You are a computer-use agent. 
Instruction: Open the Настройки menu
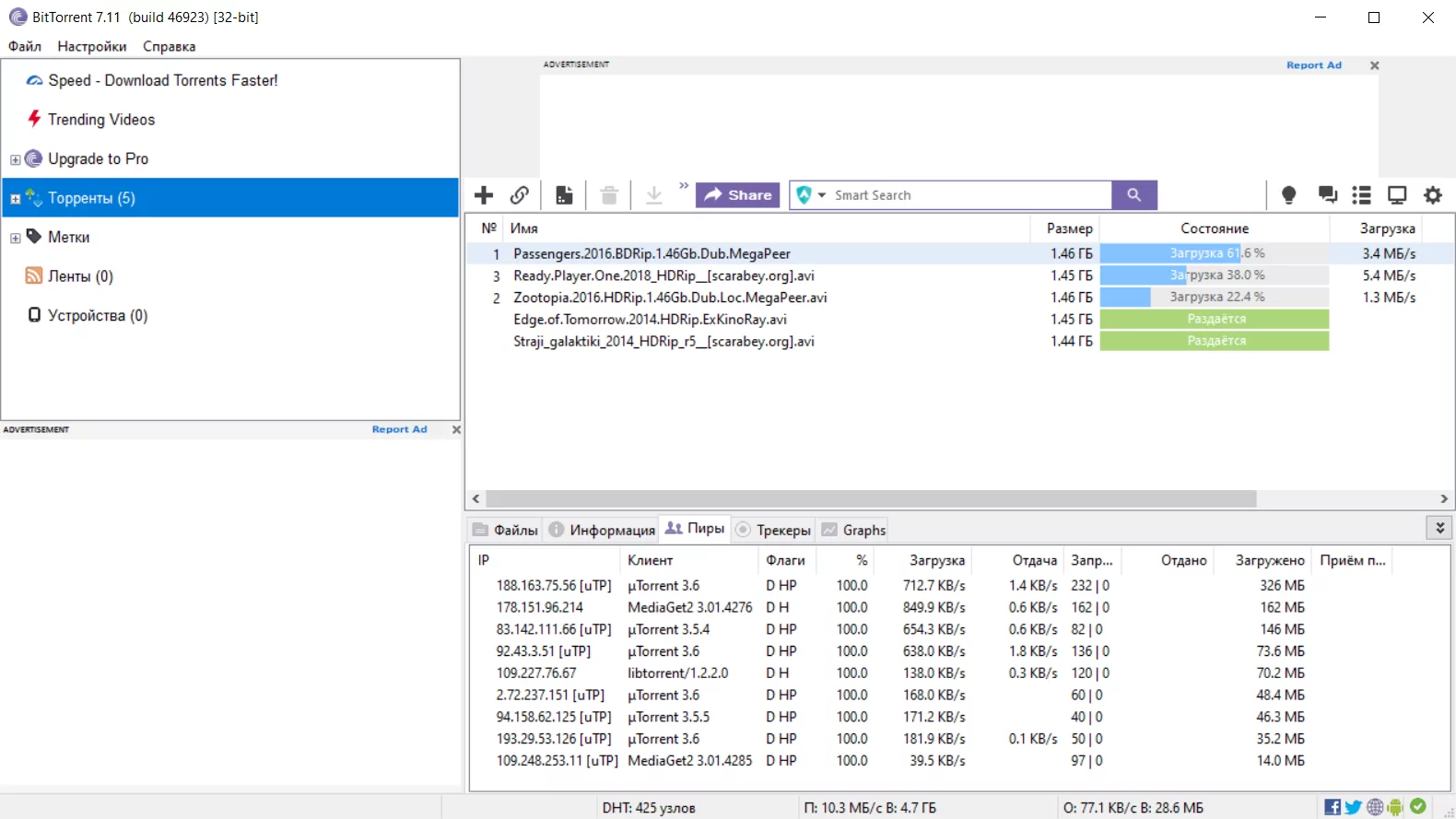pyautogui.click(x=92, y=46)
